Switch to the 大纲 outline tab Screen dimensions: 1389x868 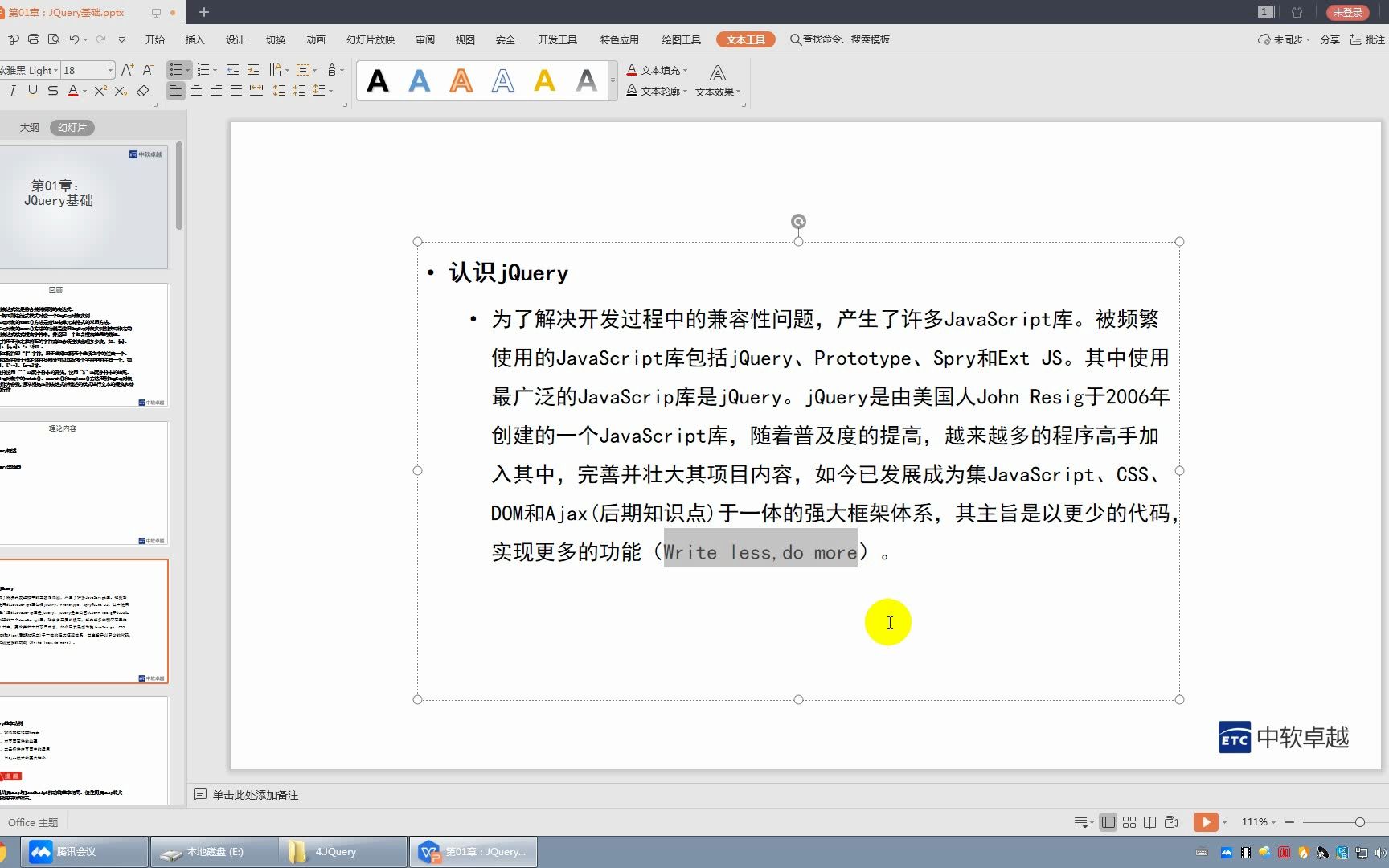[30, 127]
